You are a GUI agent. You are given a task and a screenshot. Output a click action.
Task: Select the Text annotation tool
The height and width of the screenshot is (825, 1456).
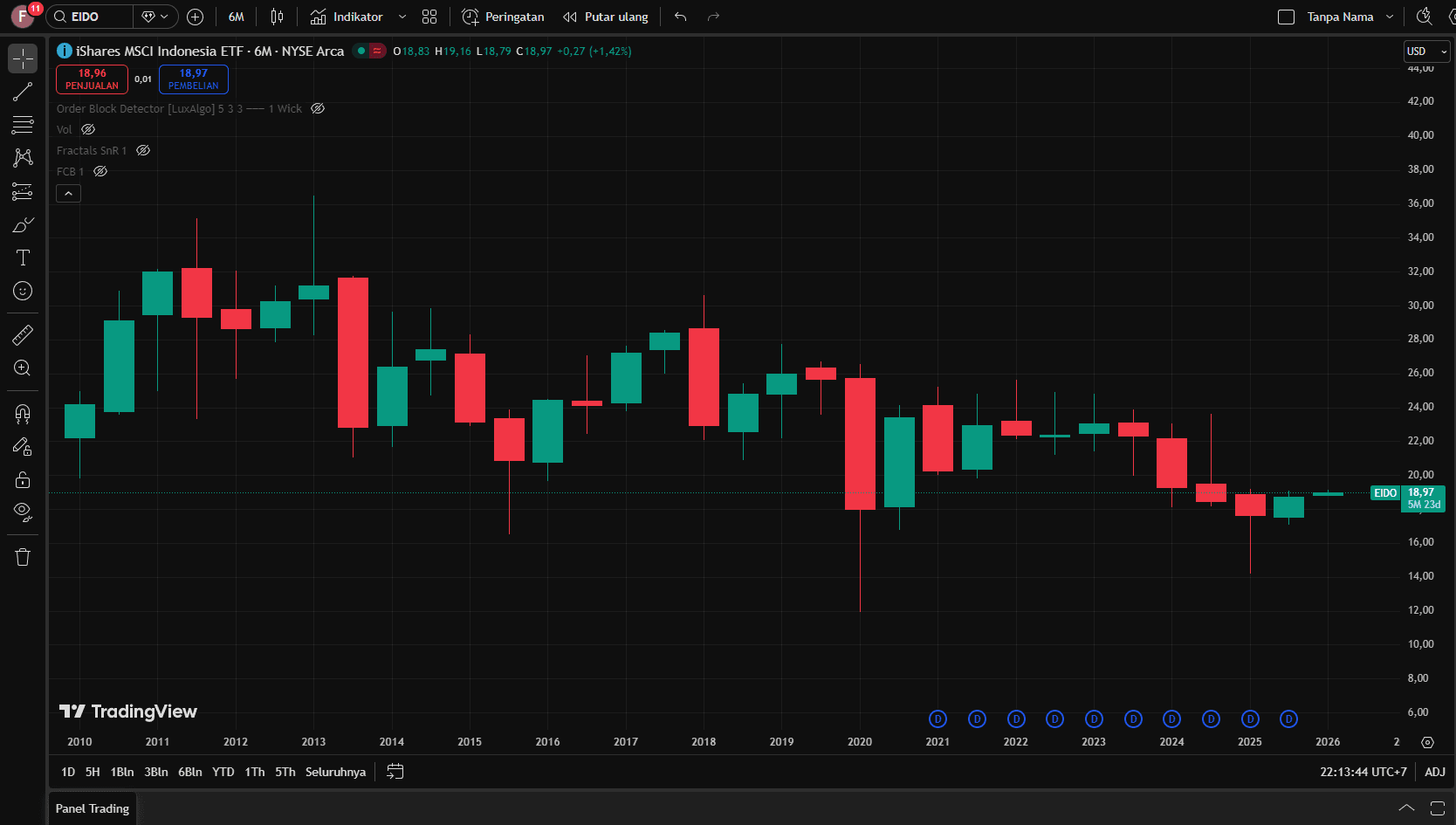[23, 258]
